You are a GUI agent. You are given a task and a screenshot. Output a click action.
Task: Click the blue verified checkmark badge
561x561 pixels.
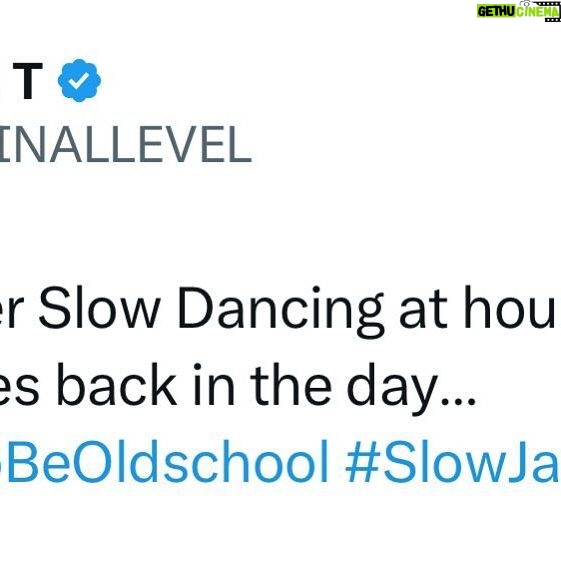(79, 81)
